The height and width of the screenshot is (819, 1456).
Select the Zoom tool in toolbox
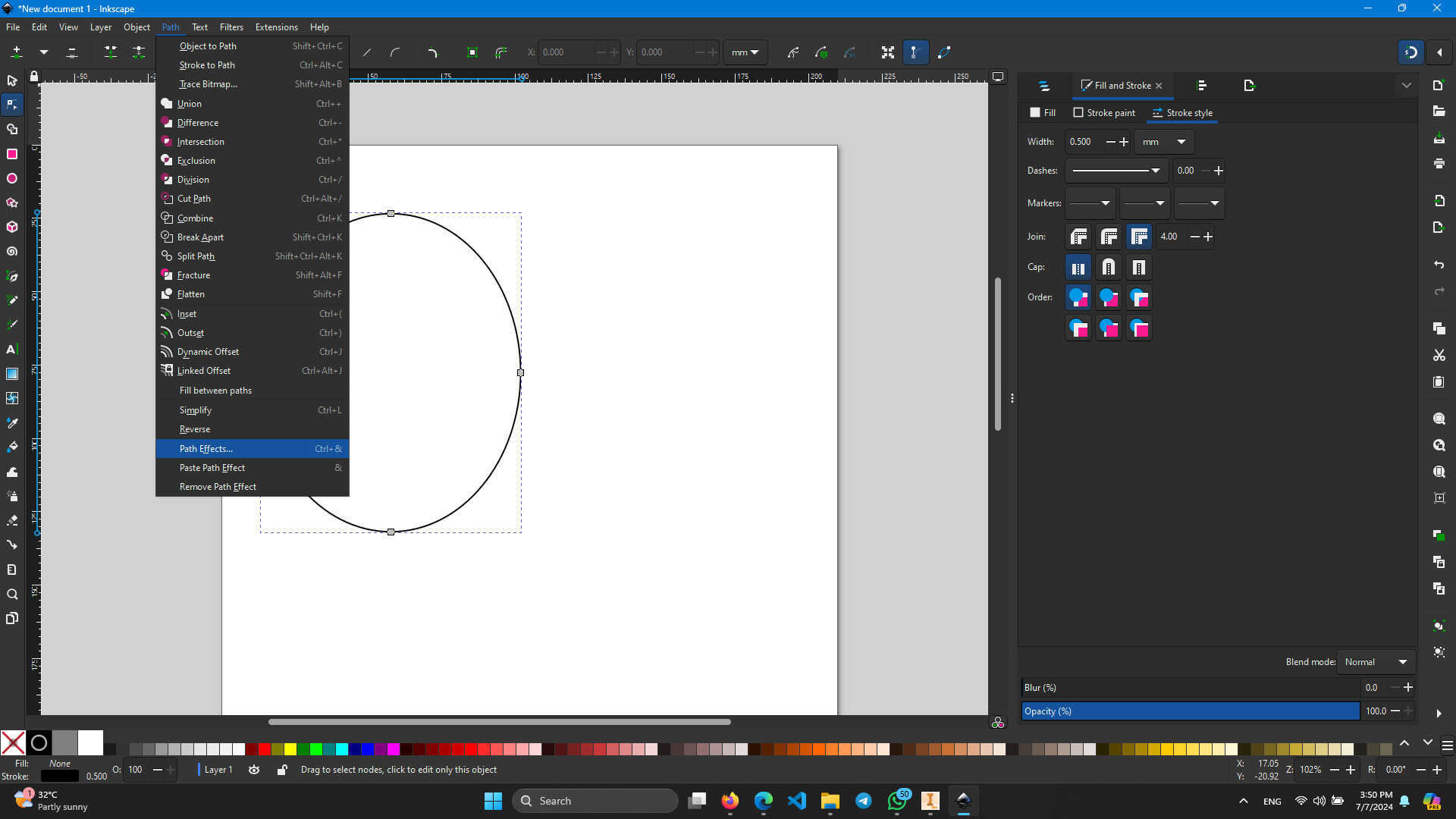[12, 594]
